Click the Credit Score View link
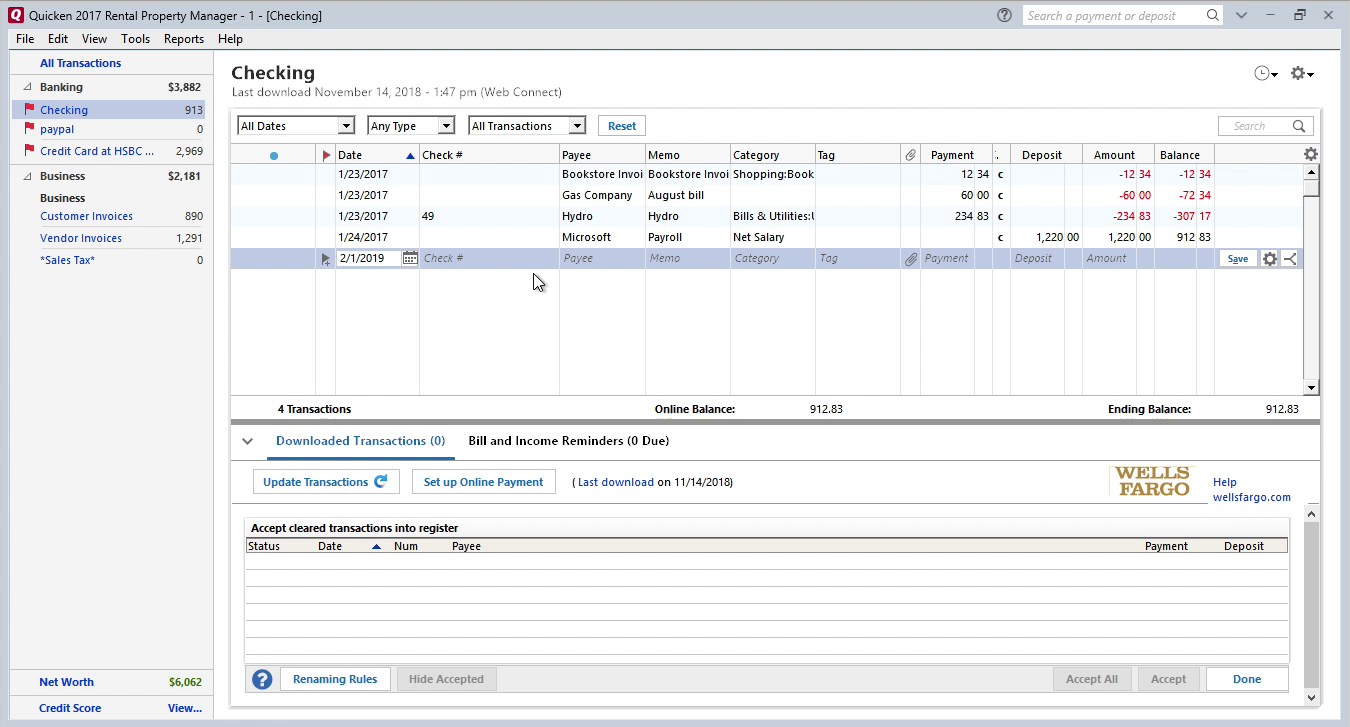The width and height of the screenshot is (1350, 727). pyautogui.click(x=185, y=708)
